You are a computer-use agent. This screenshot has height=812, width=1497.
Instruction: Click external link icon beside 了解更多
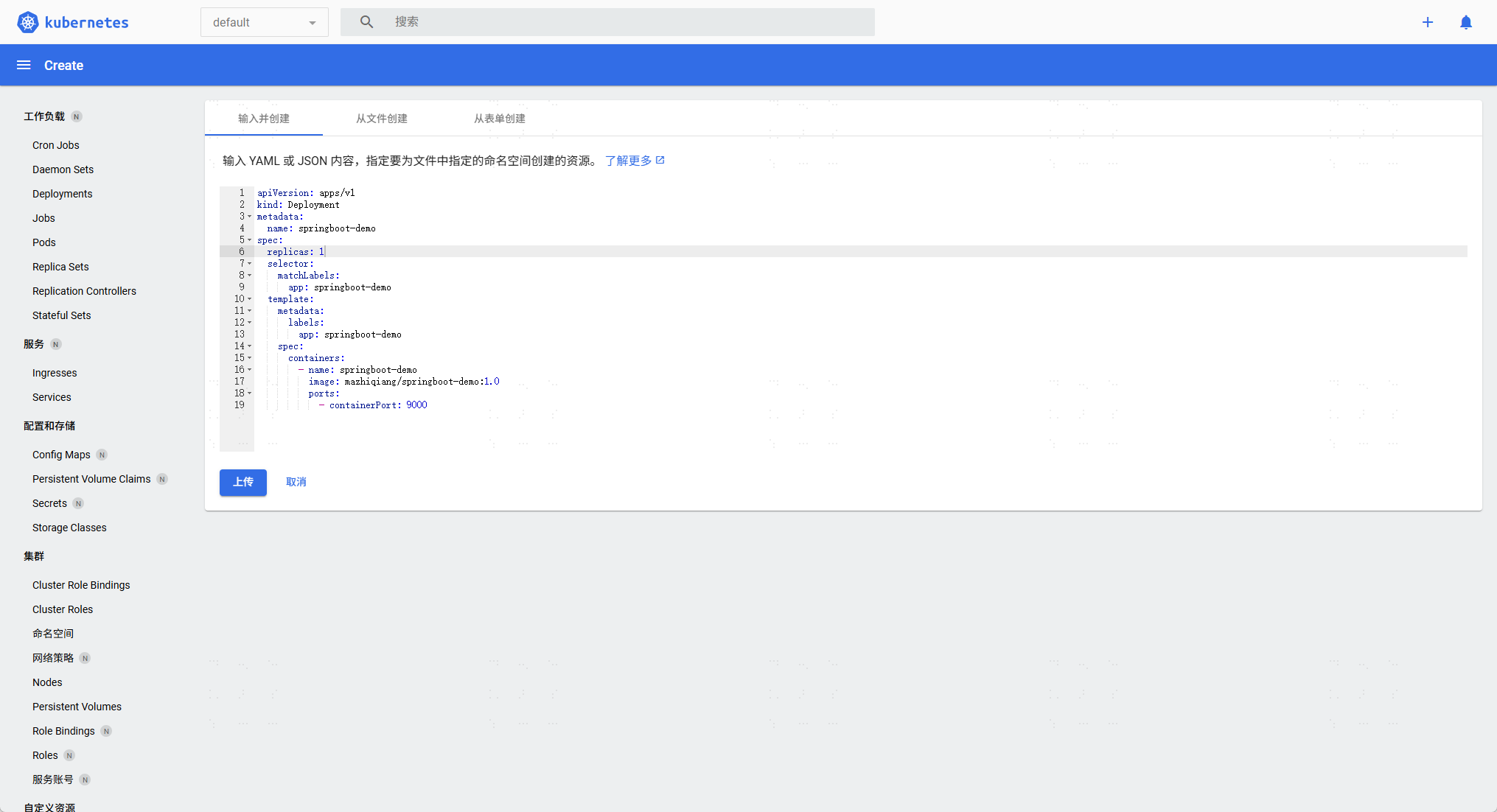(x=660, y=160)
